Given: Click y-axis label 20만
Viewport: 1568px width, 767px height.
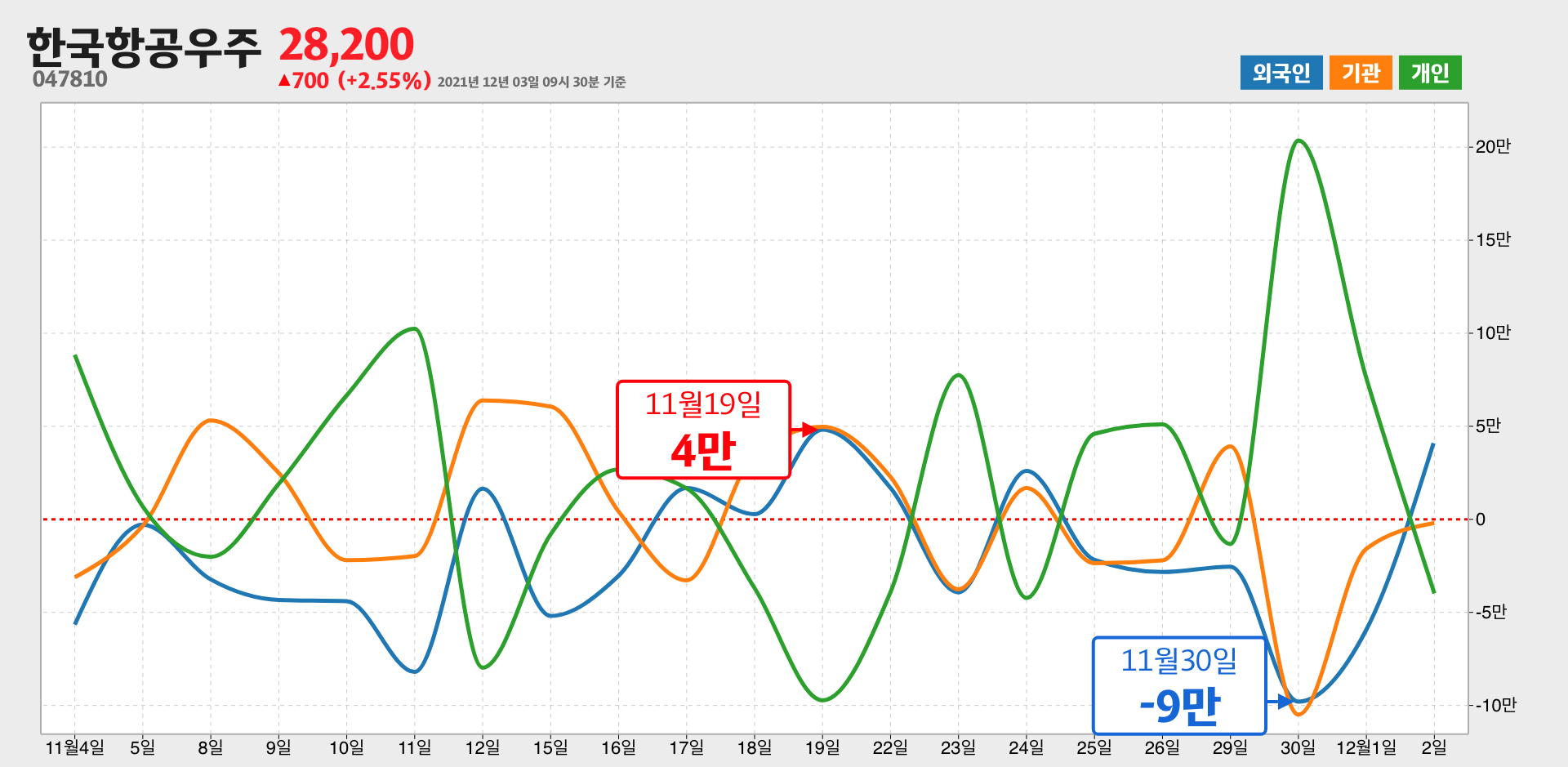Looking at the screenshot, I should click(1493, 147).
